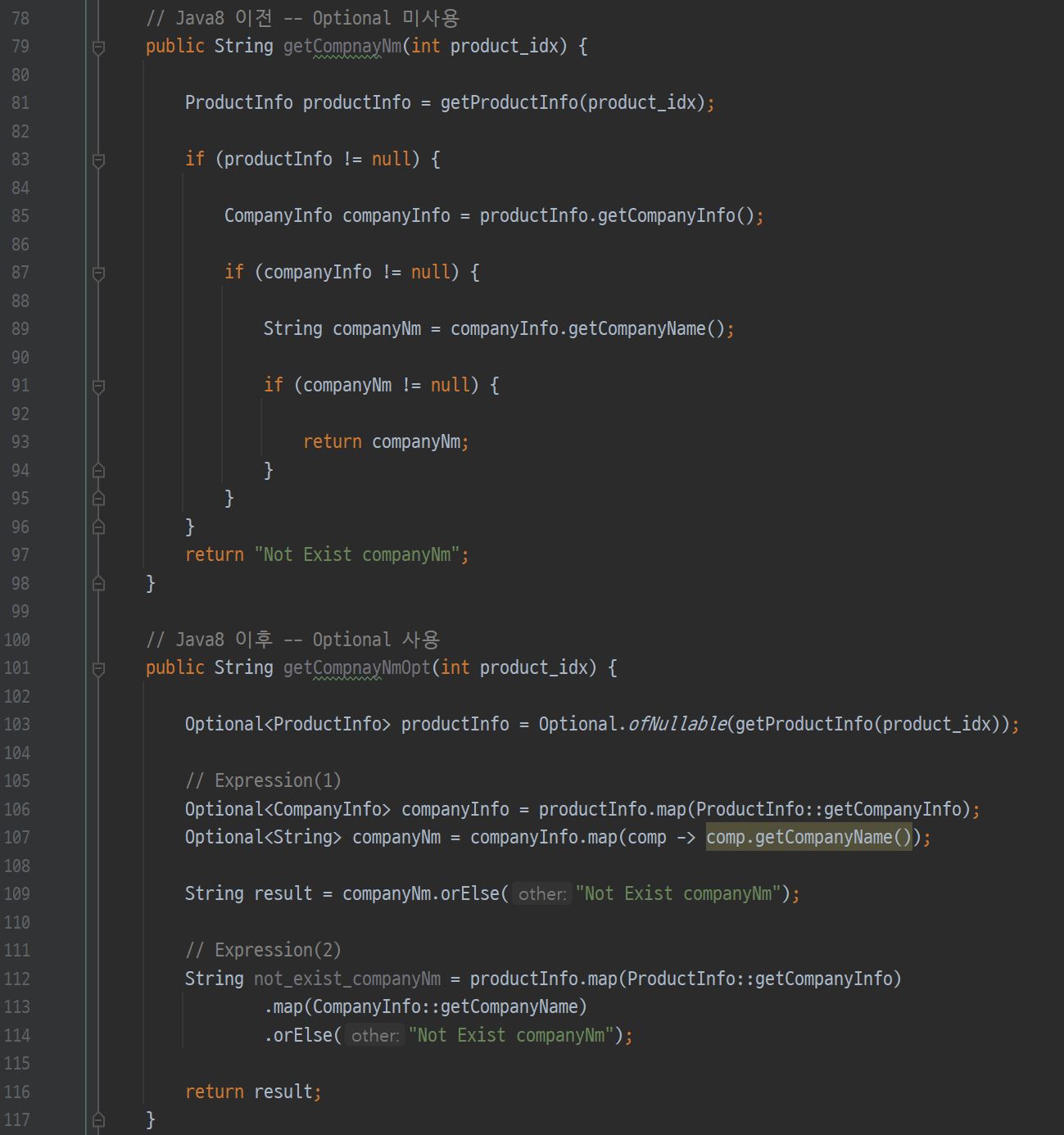This screenshot has width=1064, height=1135.
Task: Click the method name getCompnayNmOpt
Action: pyautogui.click(x=357, y=667)
